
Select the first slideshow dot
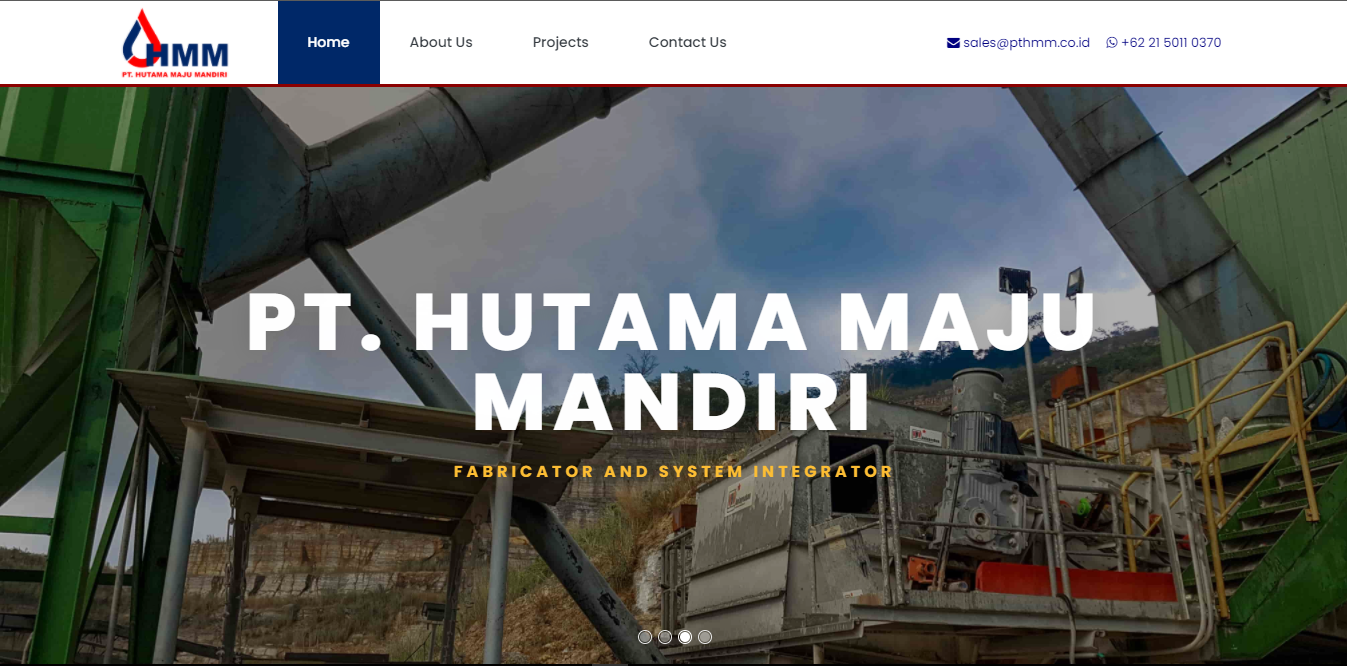645,637
